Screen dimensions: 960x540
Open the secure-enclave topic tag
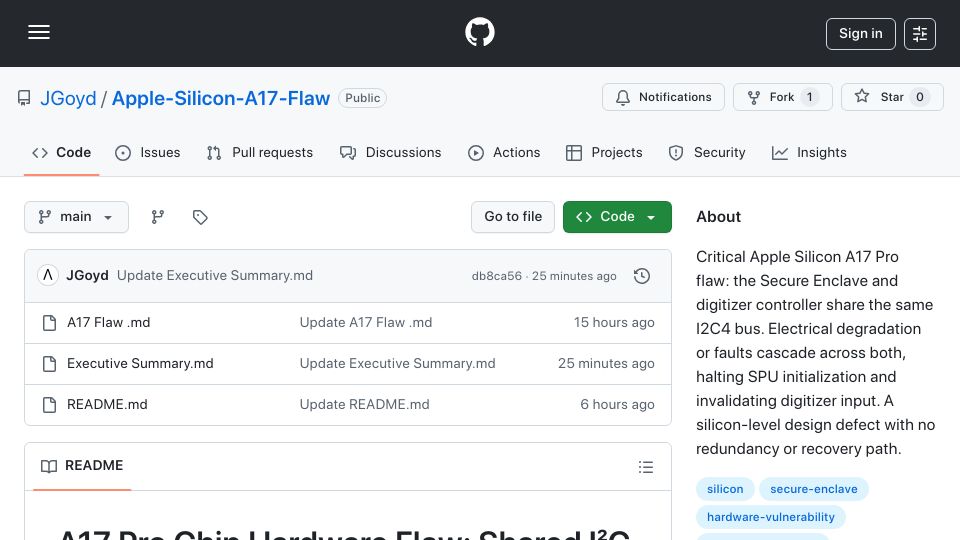tap(814, 489)
